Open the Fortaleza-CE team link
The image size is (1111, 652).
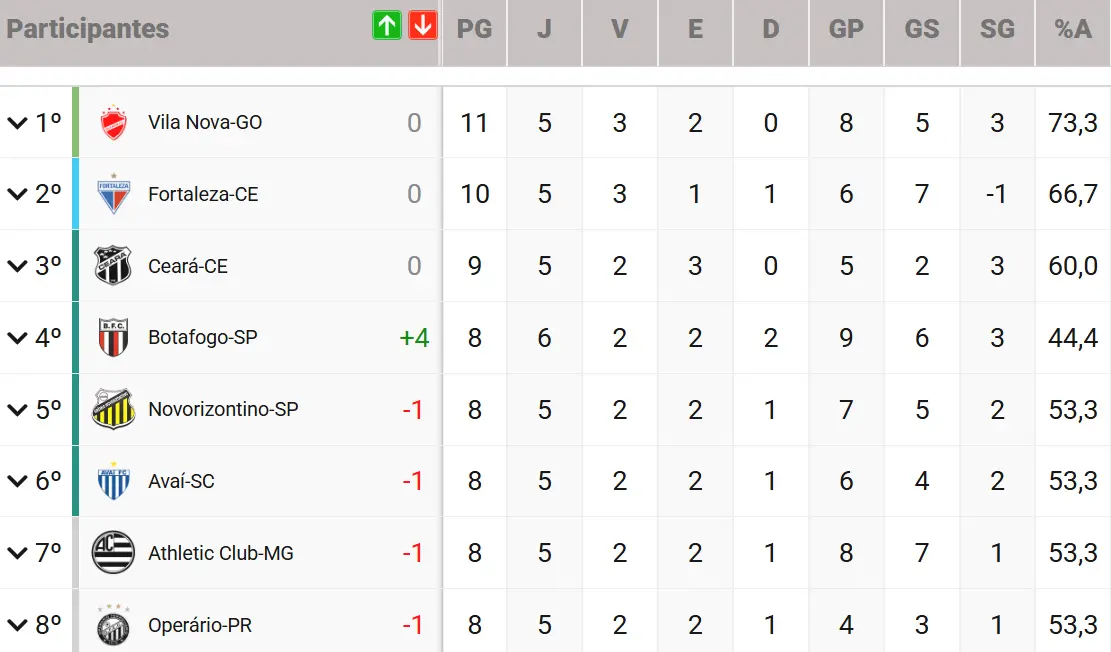click(x=203, y=194)
